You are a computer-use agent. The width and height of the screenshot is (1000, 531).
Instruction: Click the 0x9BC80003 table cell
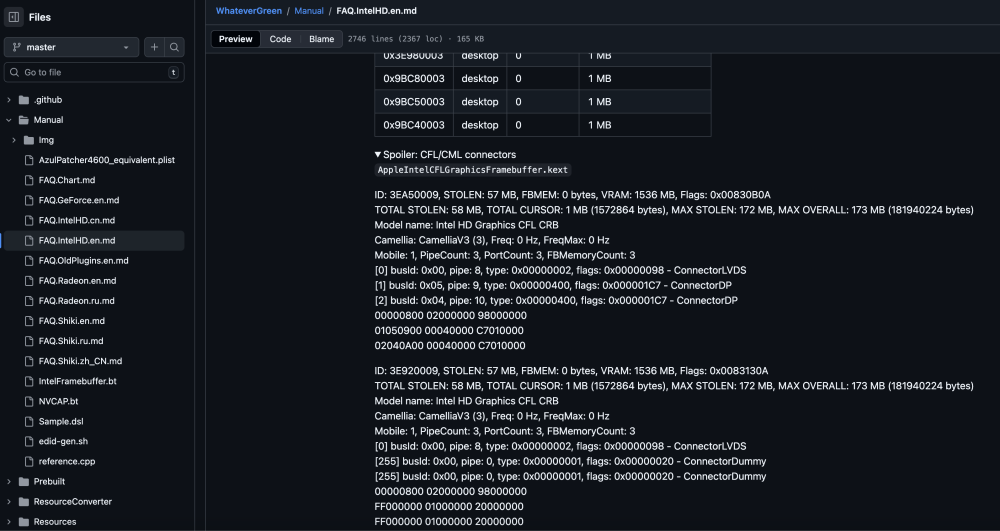(x=414, y=78)
